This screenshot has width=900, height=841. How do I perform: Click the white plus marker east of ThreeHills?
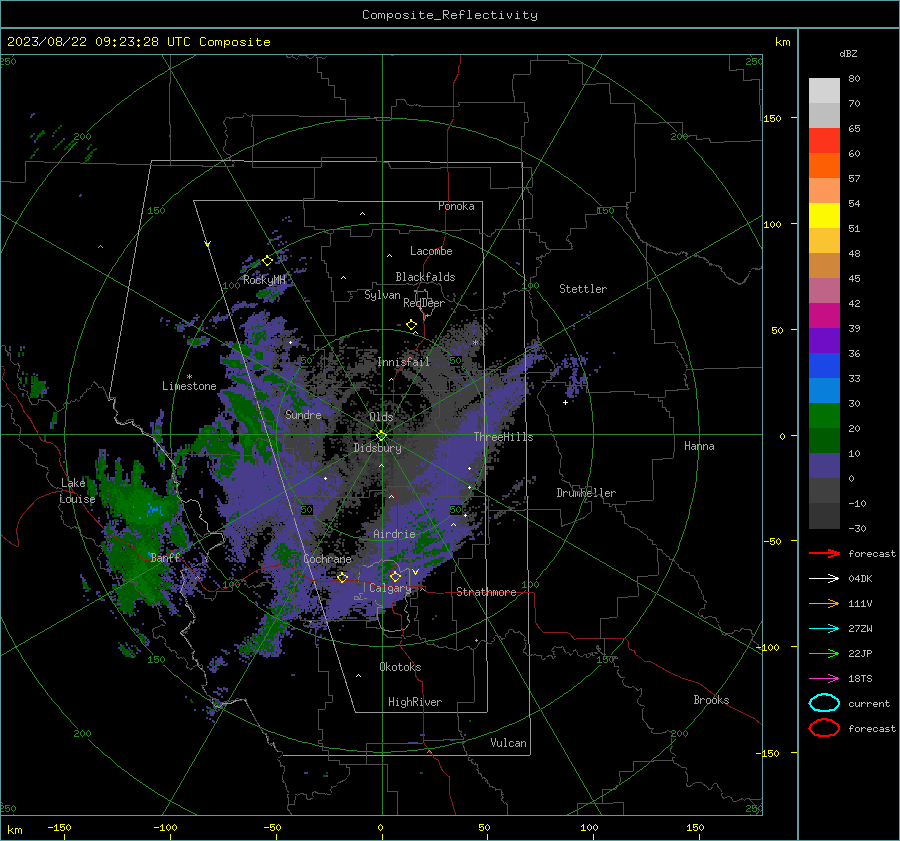(x=565, y=402)
